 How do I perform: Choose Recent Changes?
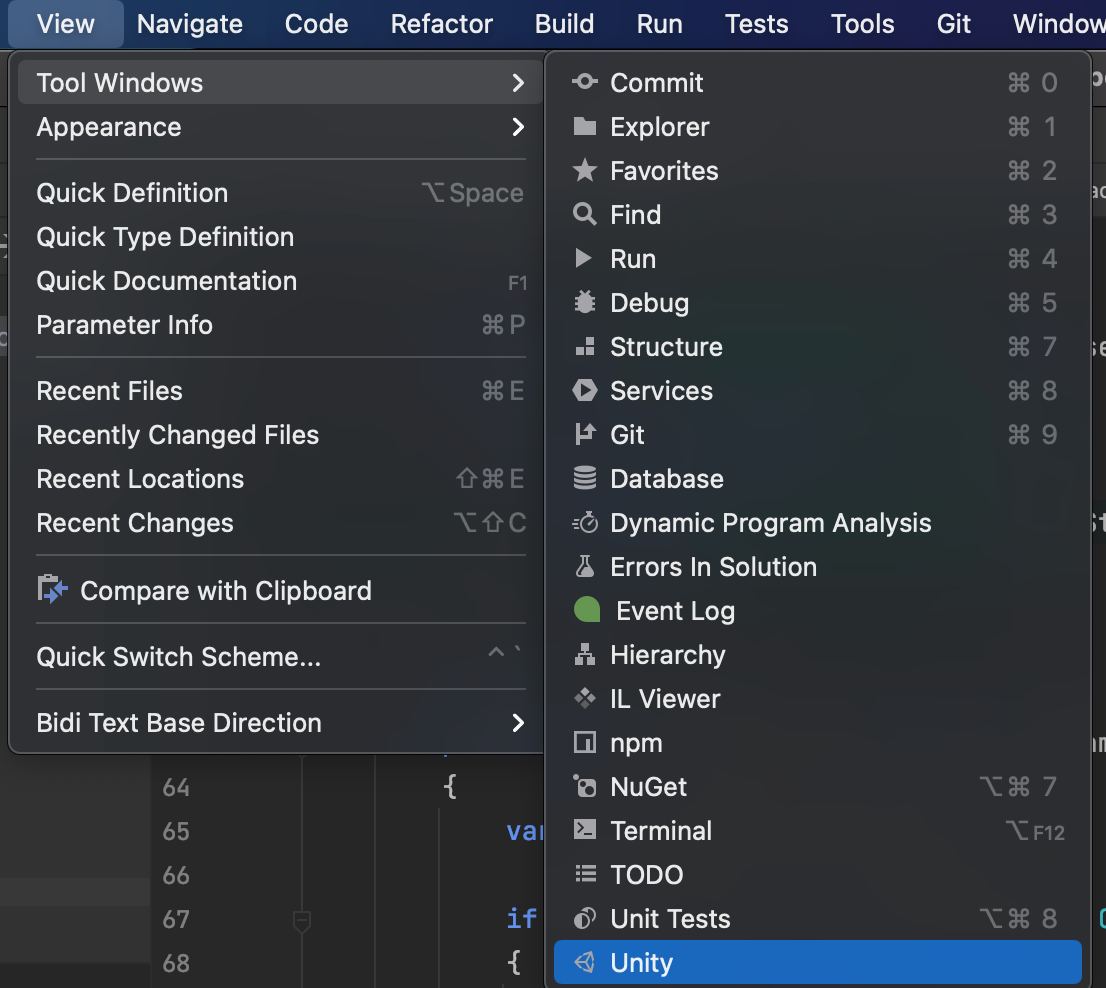(281, 523)
